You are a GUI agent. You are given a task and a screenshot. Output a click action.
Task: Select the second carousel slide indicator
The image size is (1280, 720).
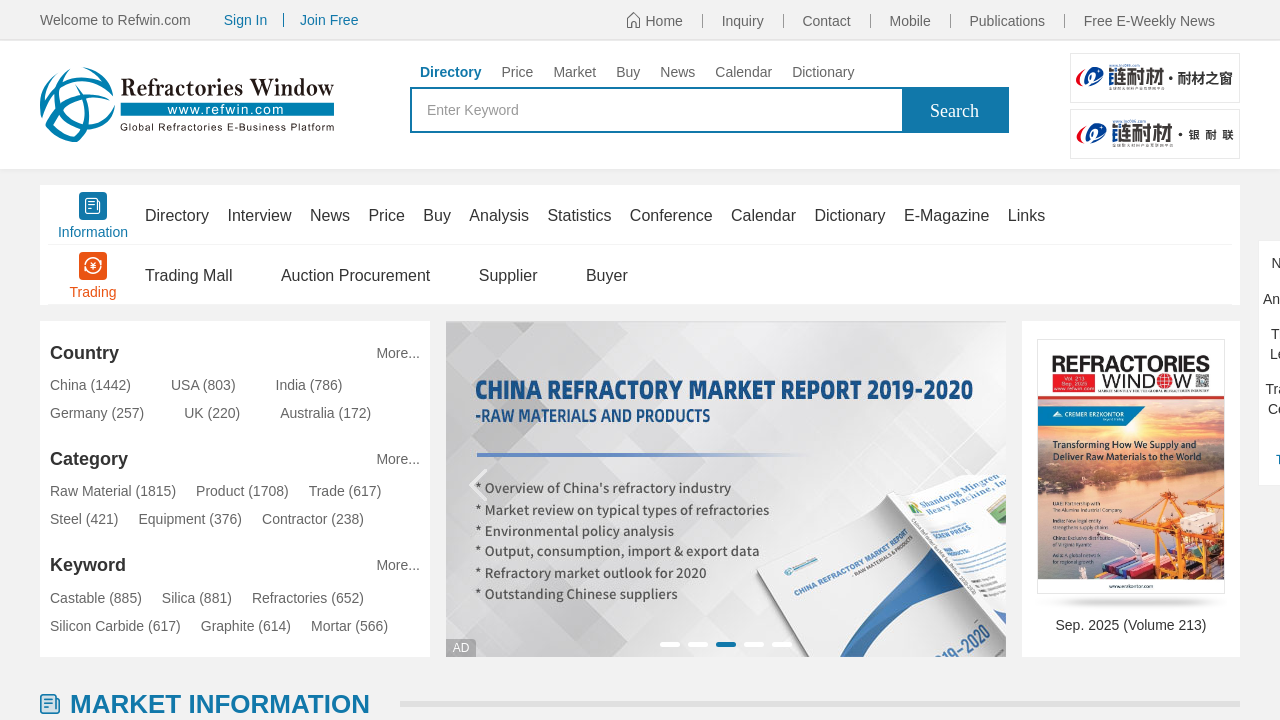[698, 644]
